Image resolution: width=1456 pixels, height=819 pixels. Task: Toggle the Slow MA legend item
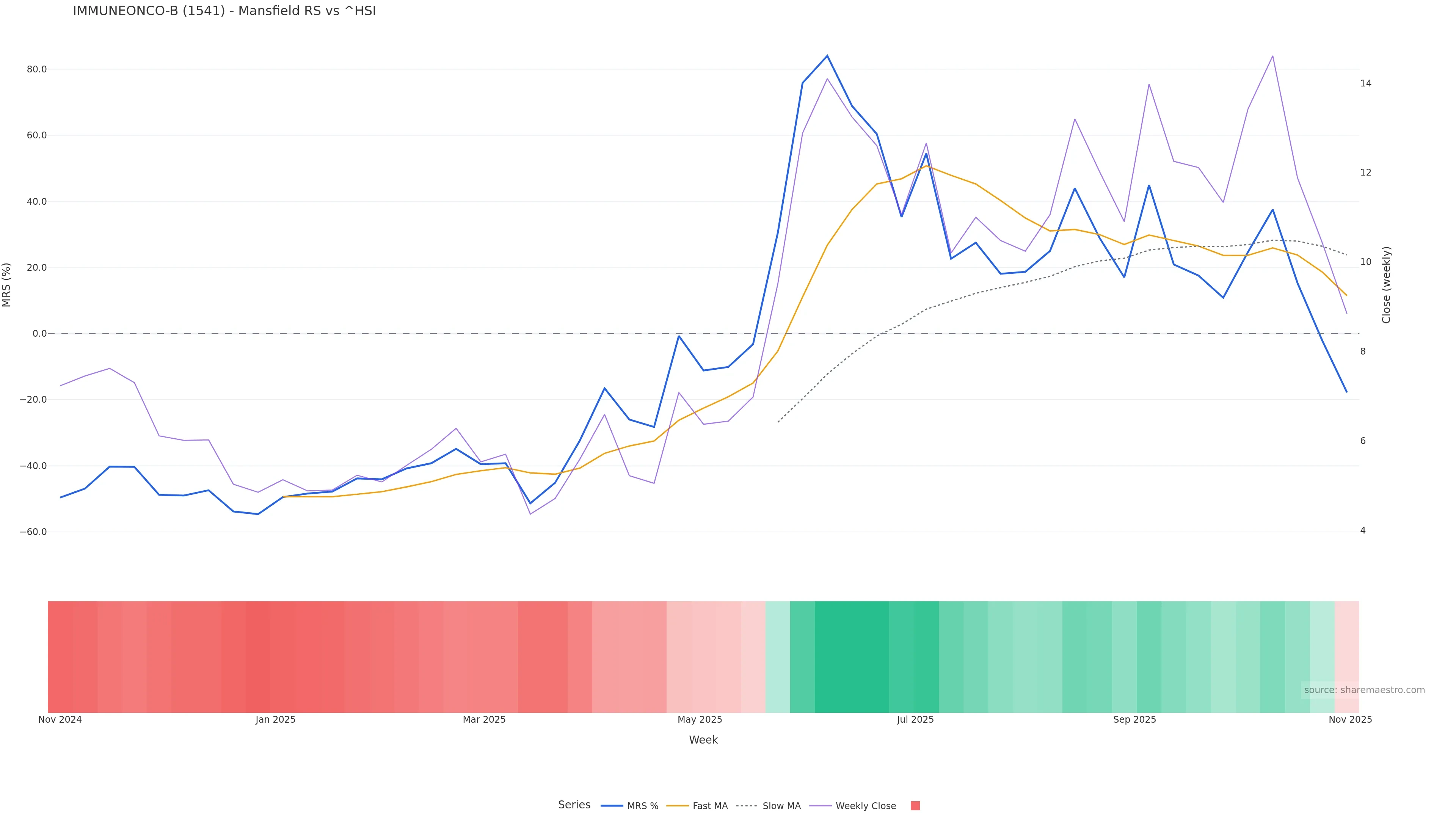781,806
